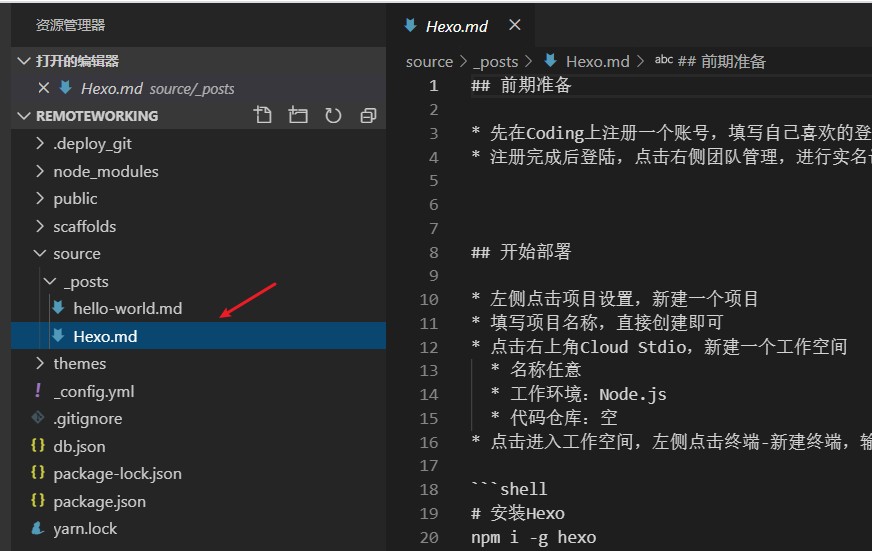Click the YAML icon beside _config.yml
Image resolution: width=872 pixels, height=551 pixels.
click(x=37, y=390)
